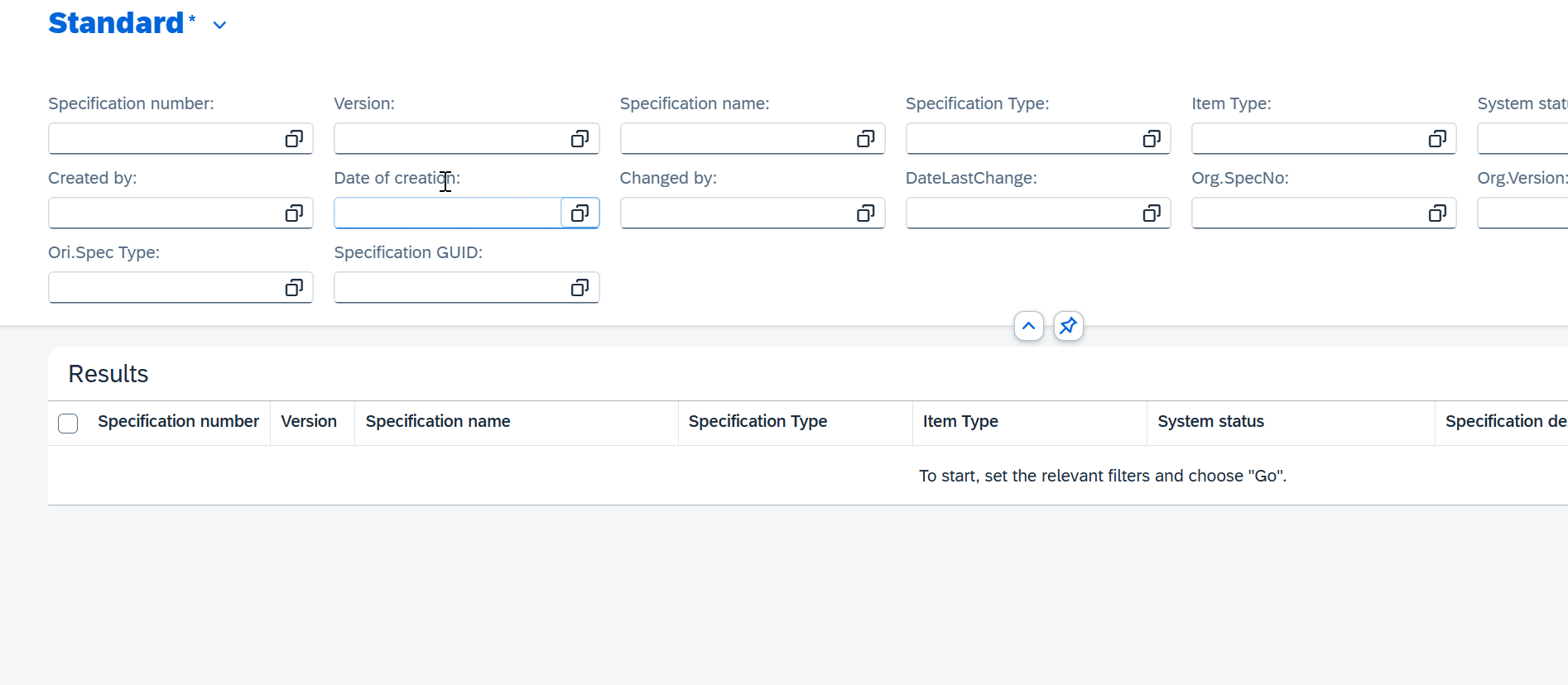
Task: Open value help for Org.SpecNo field
Action: [1437, 213]
